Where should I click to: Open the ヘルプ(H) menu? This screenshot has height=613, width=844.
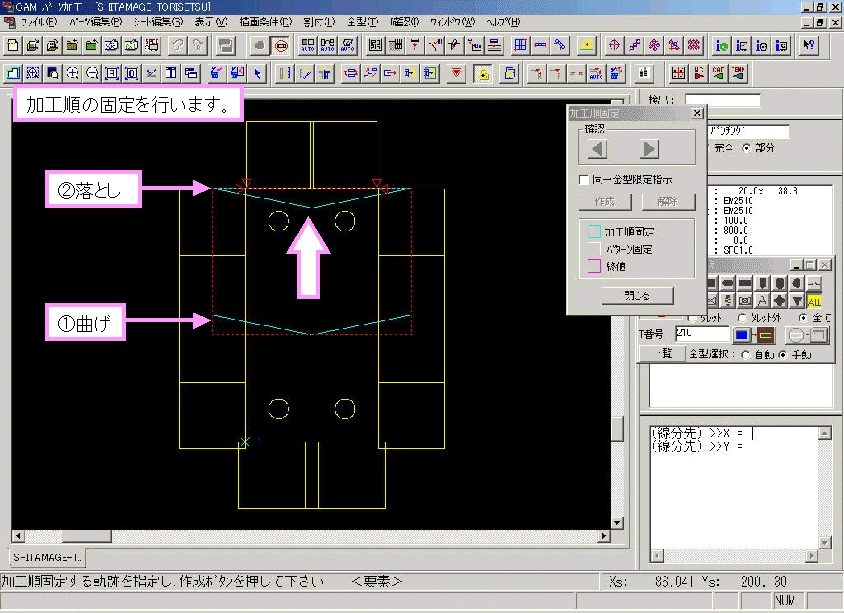(x=503, y=22)
